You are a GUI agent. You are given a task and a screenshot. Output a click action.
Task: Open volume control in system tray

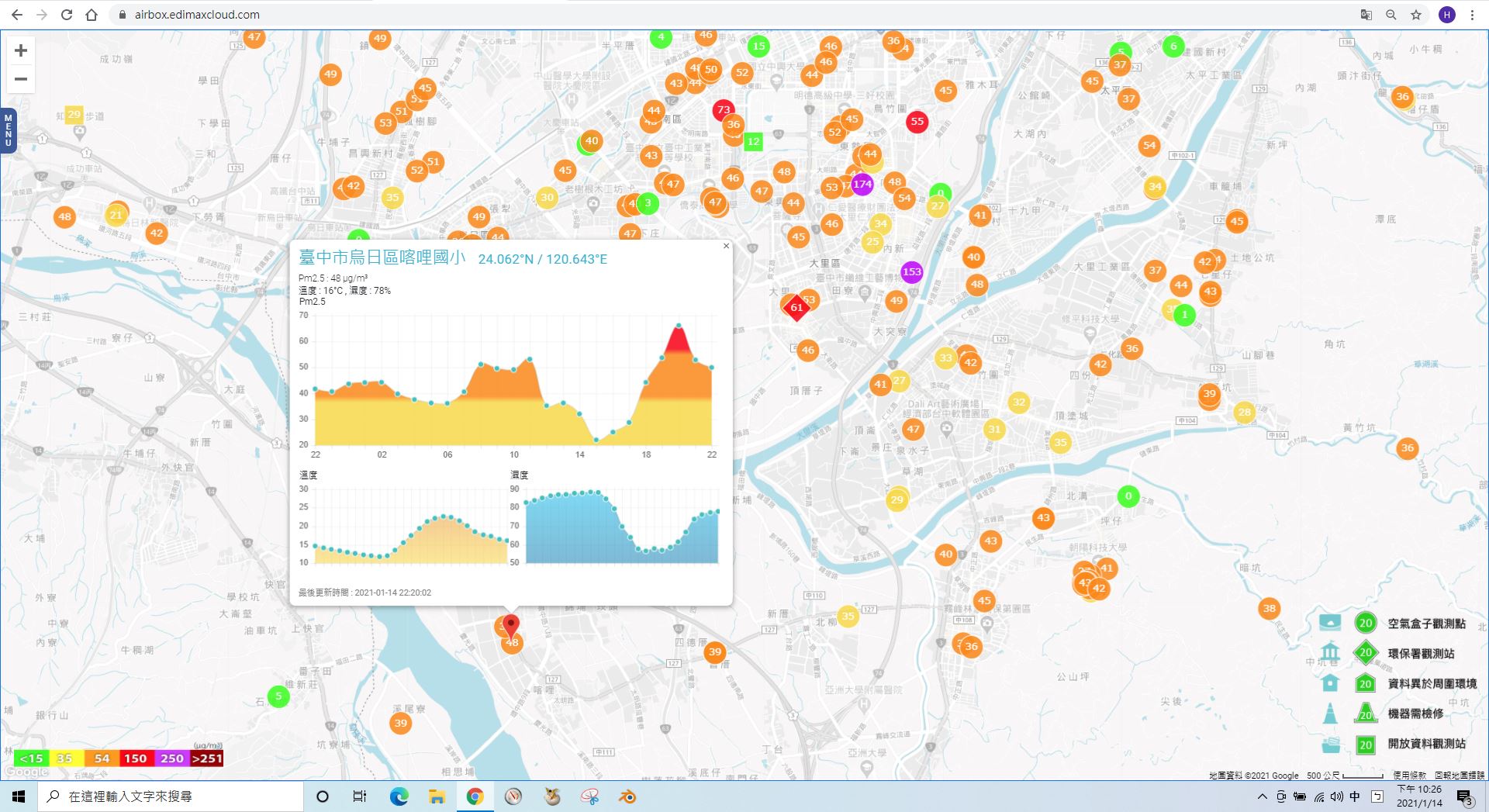pyautogui.click(x=1336, y=796)
